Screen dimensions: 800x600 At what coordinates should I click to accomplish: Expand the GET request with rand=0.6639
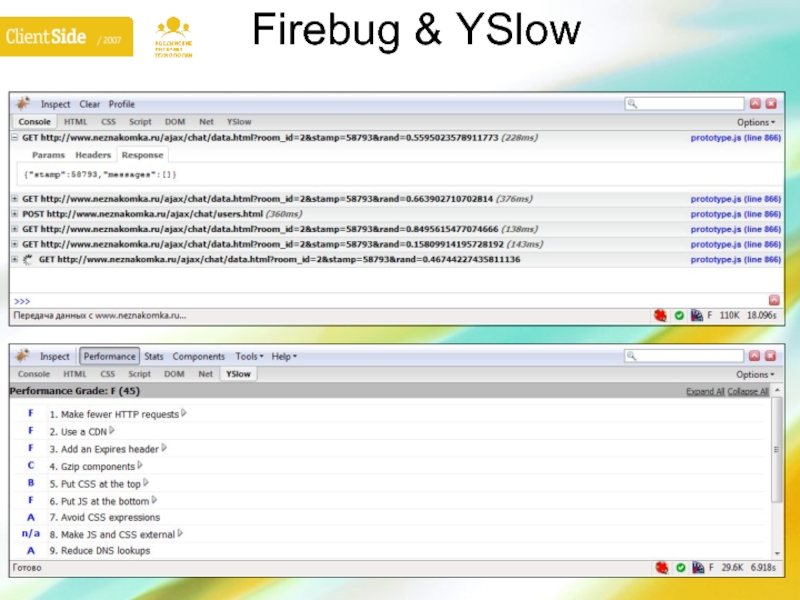pos(15,198)
